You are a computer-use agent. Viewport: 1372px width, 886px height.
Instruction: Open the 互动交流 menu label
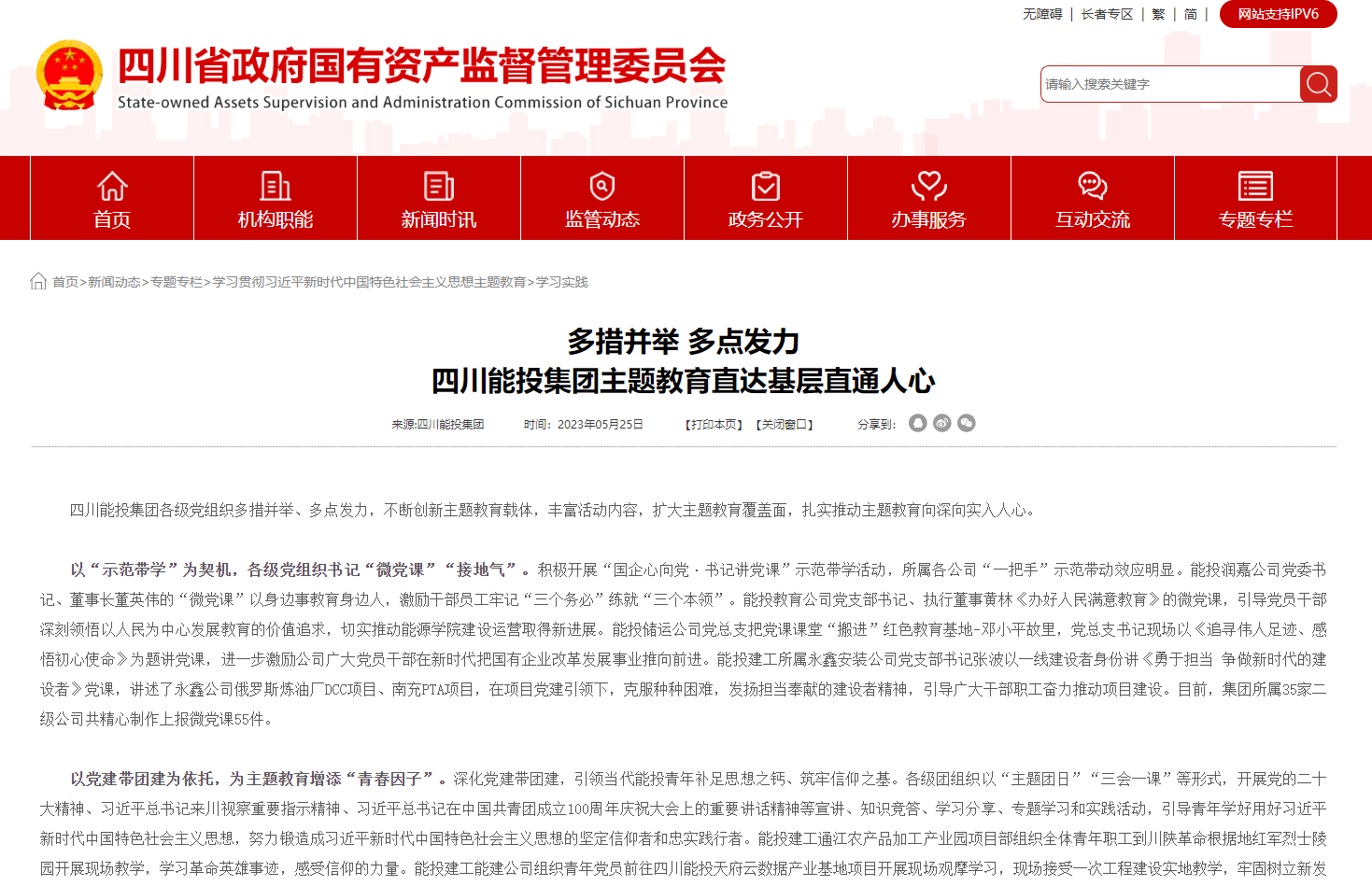point(1093,219)
